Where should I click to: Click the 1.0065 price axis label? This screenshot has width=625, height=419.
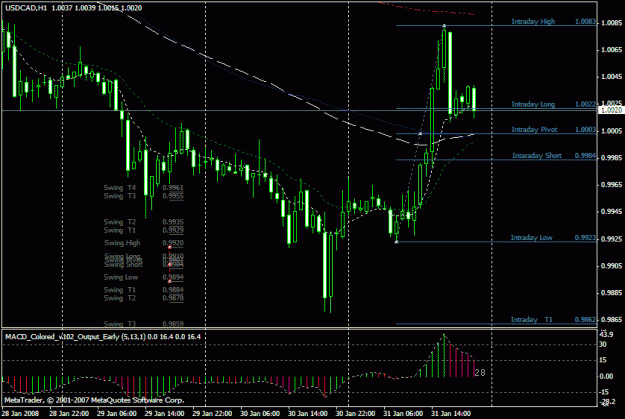coord(611,50)
